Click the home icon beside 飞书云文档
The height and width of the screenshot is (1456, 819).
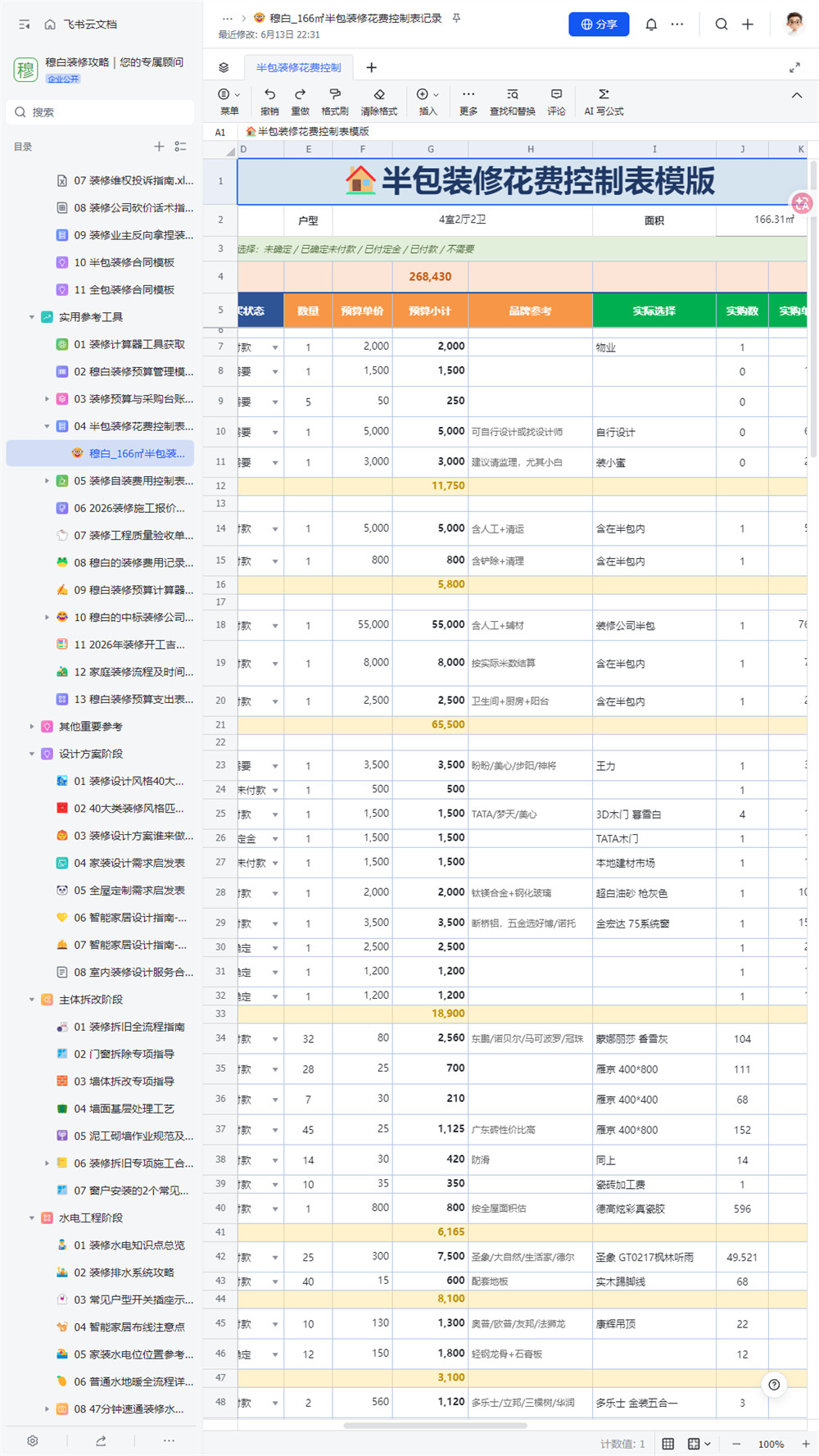tap(50, 25)
